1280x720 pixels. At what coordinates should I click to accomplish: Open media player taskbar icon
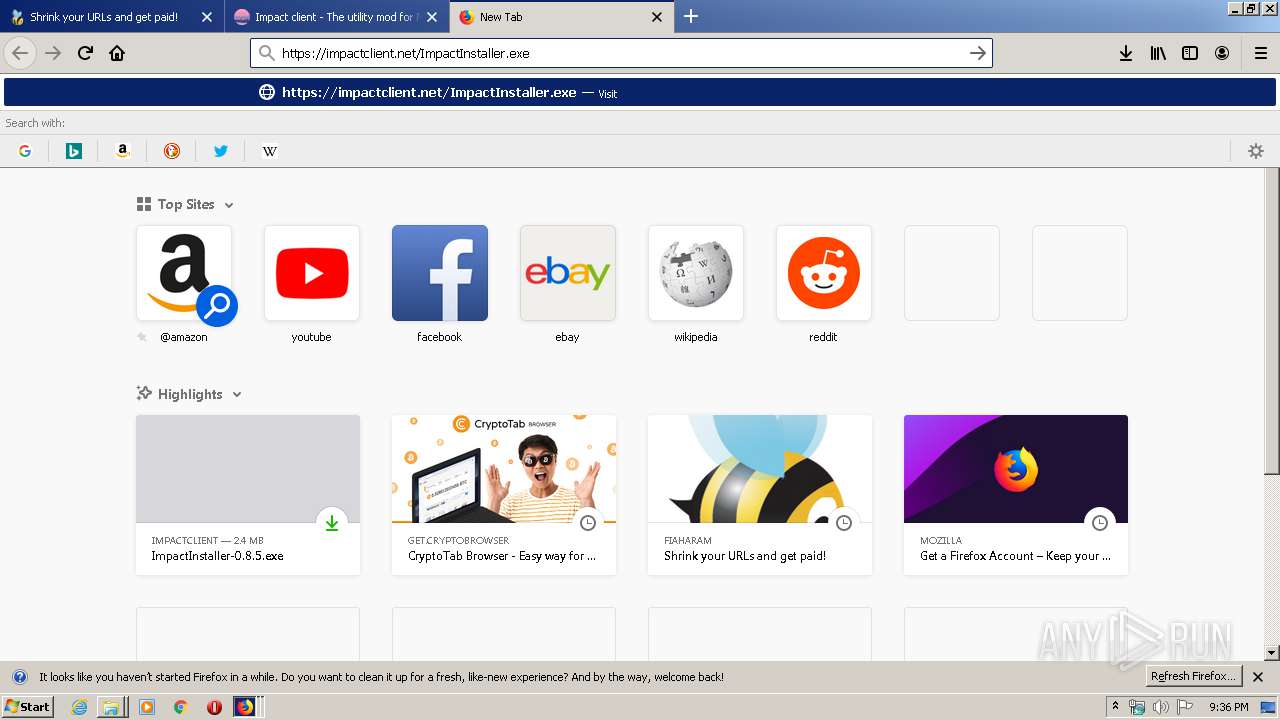147,707
